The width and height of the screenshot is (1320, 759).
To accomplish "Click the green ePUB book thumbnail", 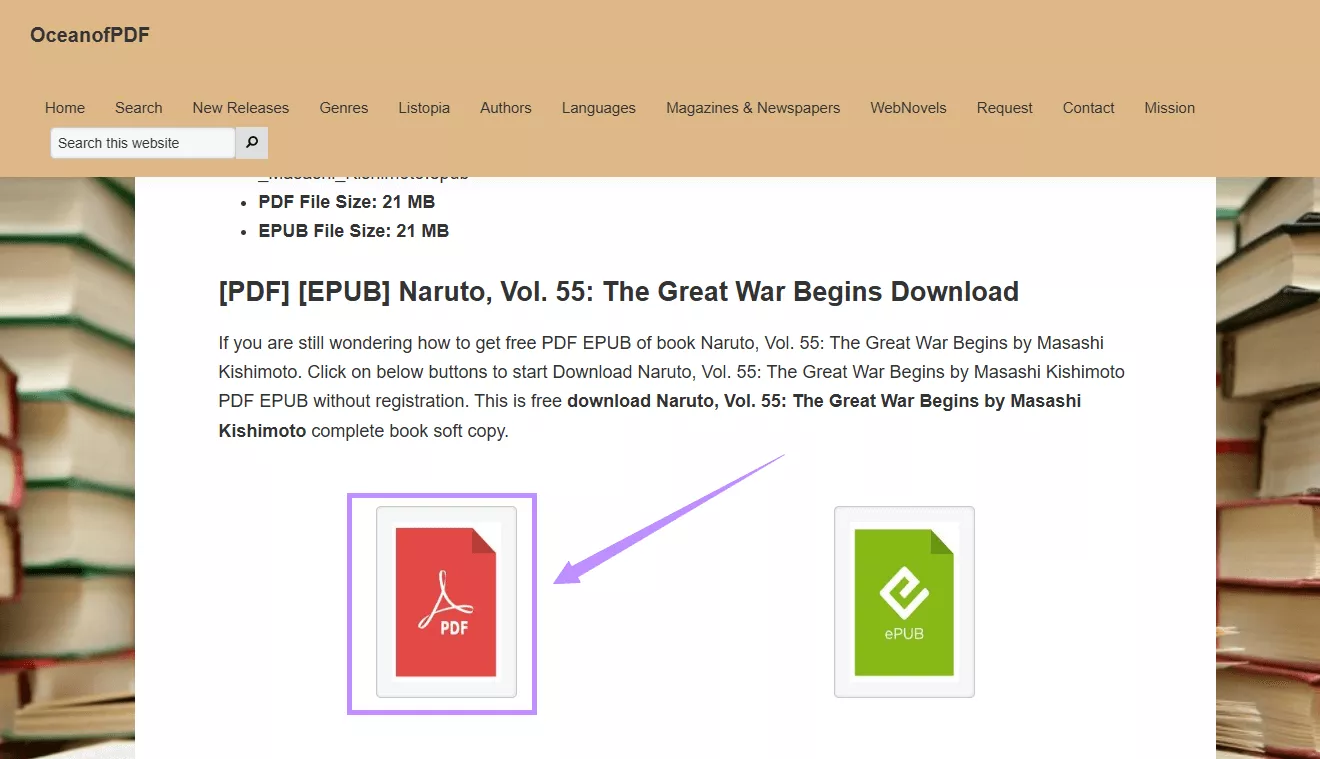I will coord(903,600).
